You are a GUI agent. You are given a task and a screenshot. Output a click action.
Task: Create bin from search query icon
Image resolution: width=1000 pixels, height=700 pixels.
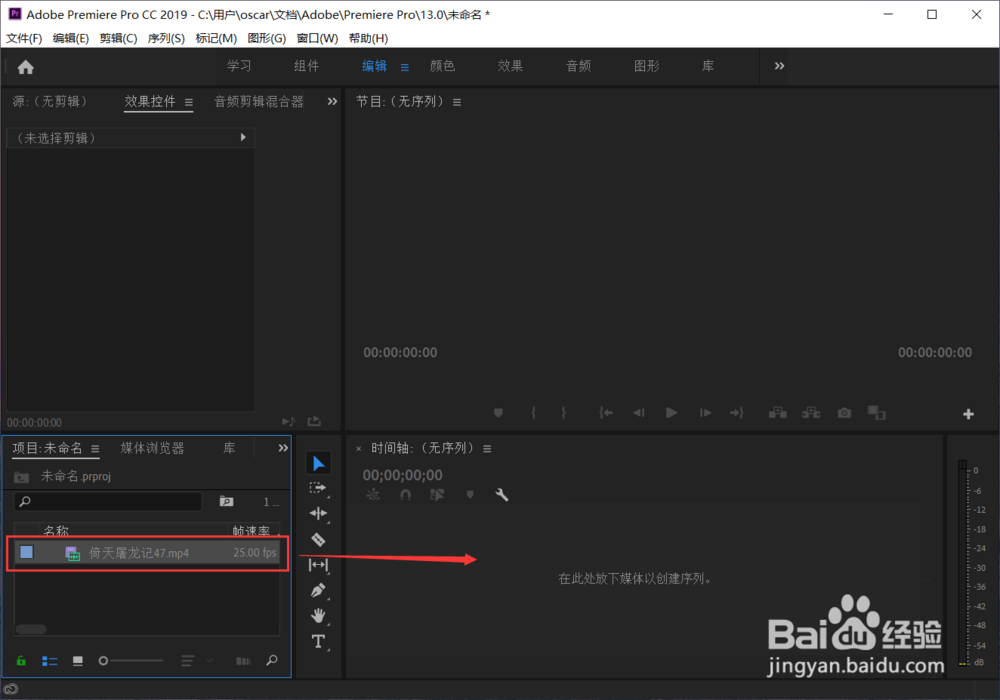pyautogui.click(x=226, y=501)
